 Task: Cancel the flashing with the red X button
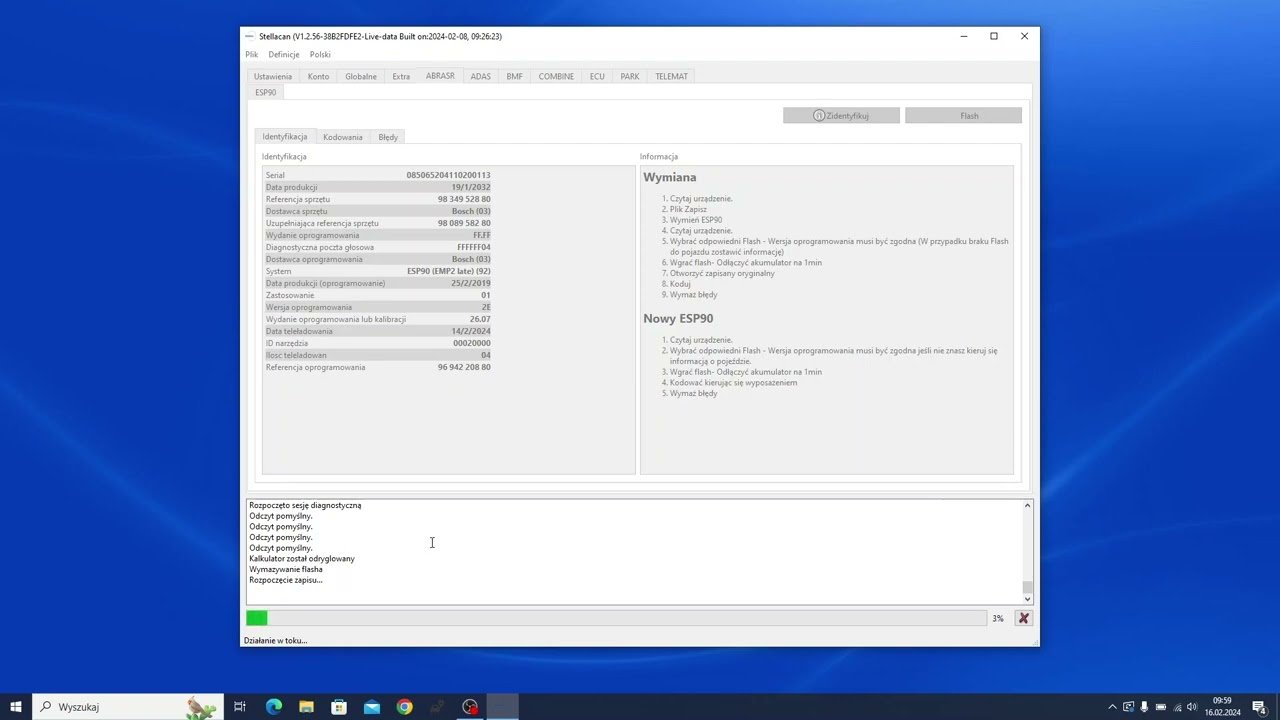pos(1023,618)
